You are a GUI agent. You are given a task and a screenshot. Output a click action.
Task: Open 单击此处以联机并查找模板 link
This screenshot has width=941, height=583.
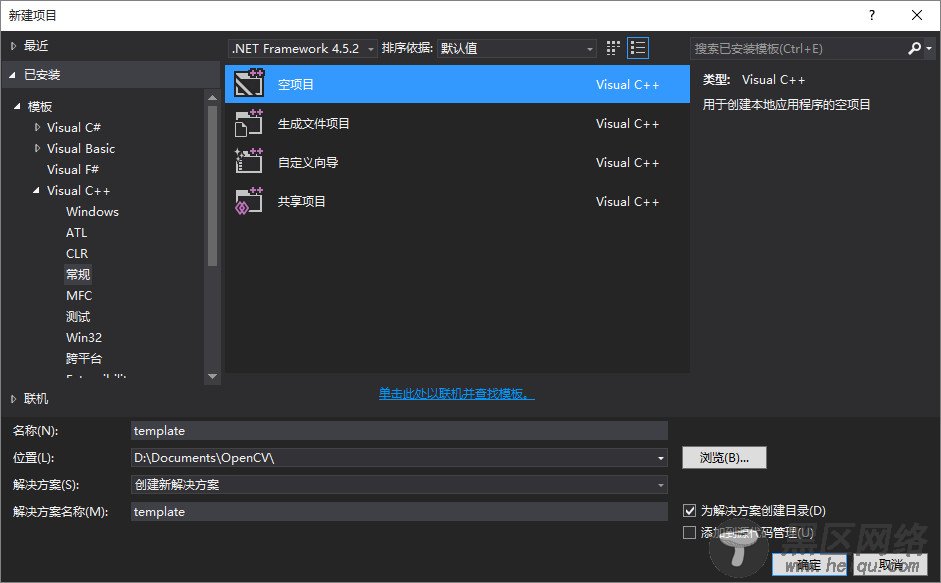coord(456,393)
